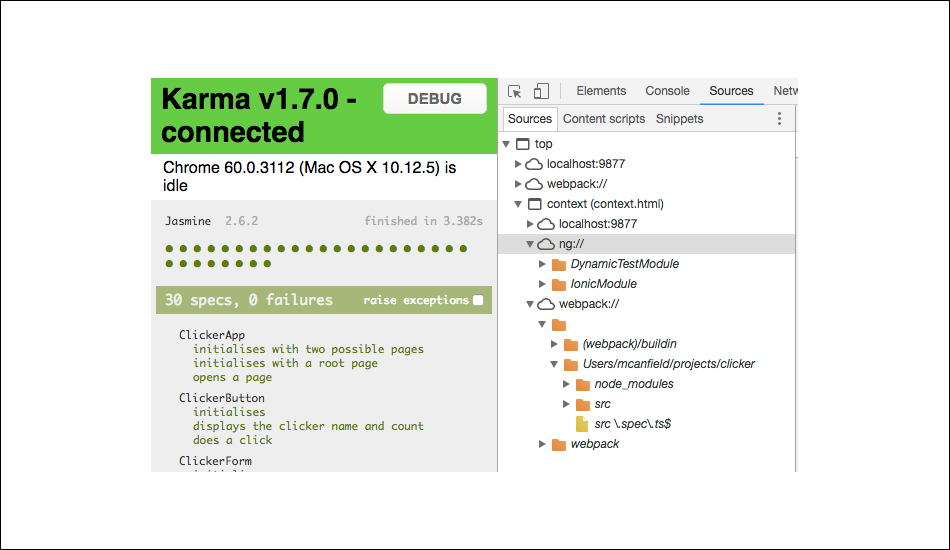Switch to the Elements tab
This screenshot has height=550, width=950.
point(601,91)
